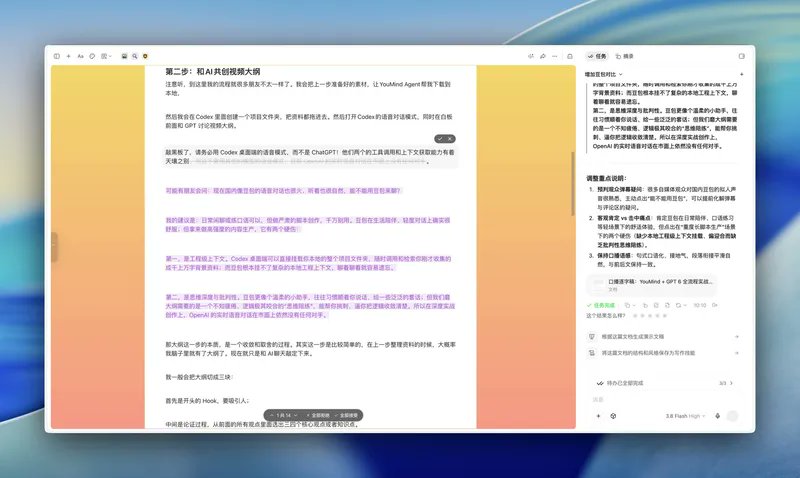Switch to the 摘录 tab

[624, 56]
